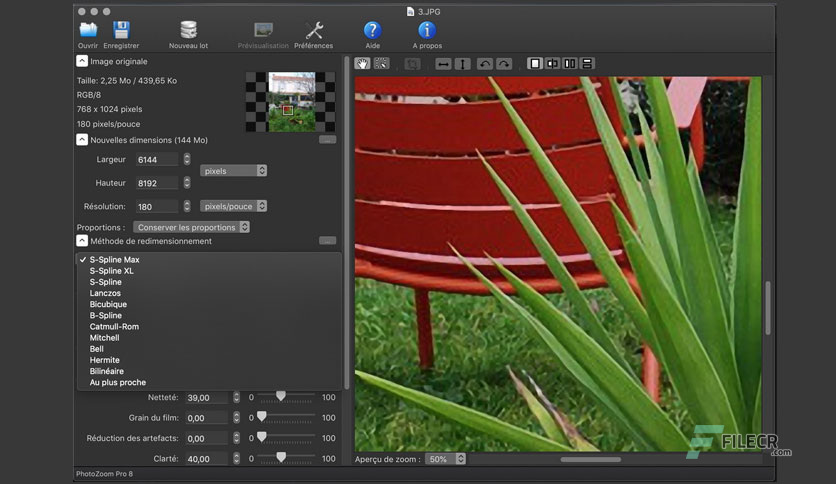Open the Aide help icon
Image resolution: width=836 pixels, height=484 pixels.
373,30
